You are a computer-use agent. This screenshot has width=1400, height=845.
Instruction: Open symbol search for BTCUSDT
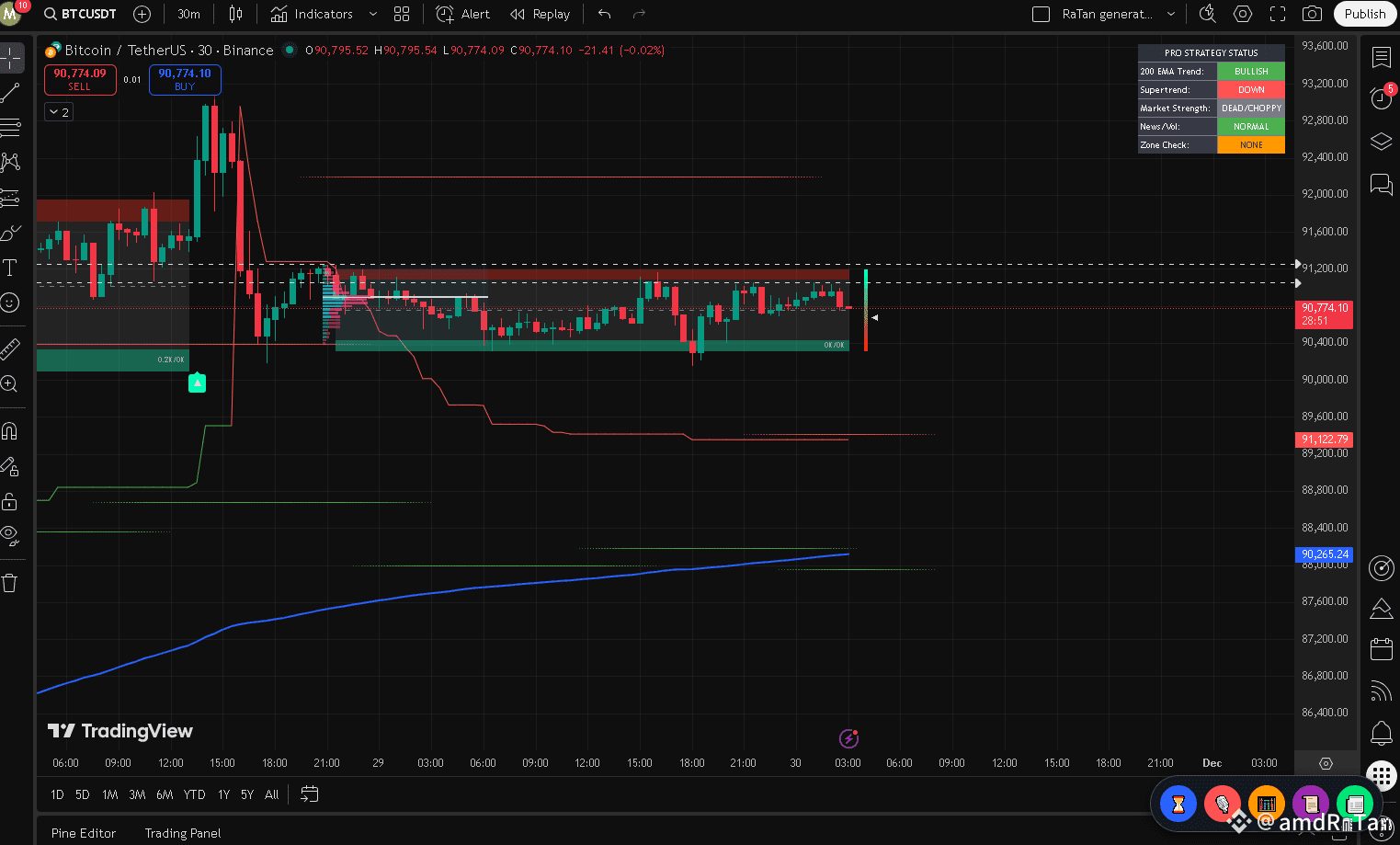[81, 14]
